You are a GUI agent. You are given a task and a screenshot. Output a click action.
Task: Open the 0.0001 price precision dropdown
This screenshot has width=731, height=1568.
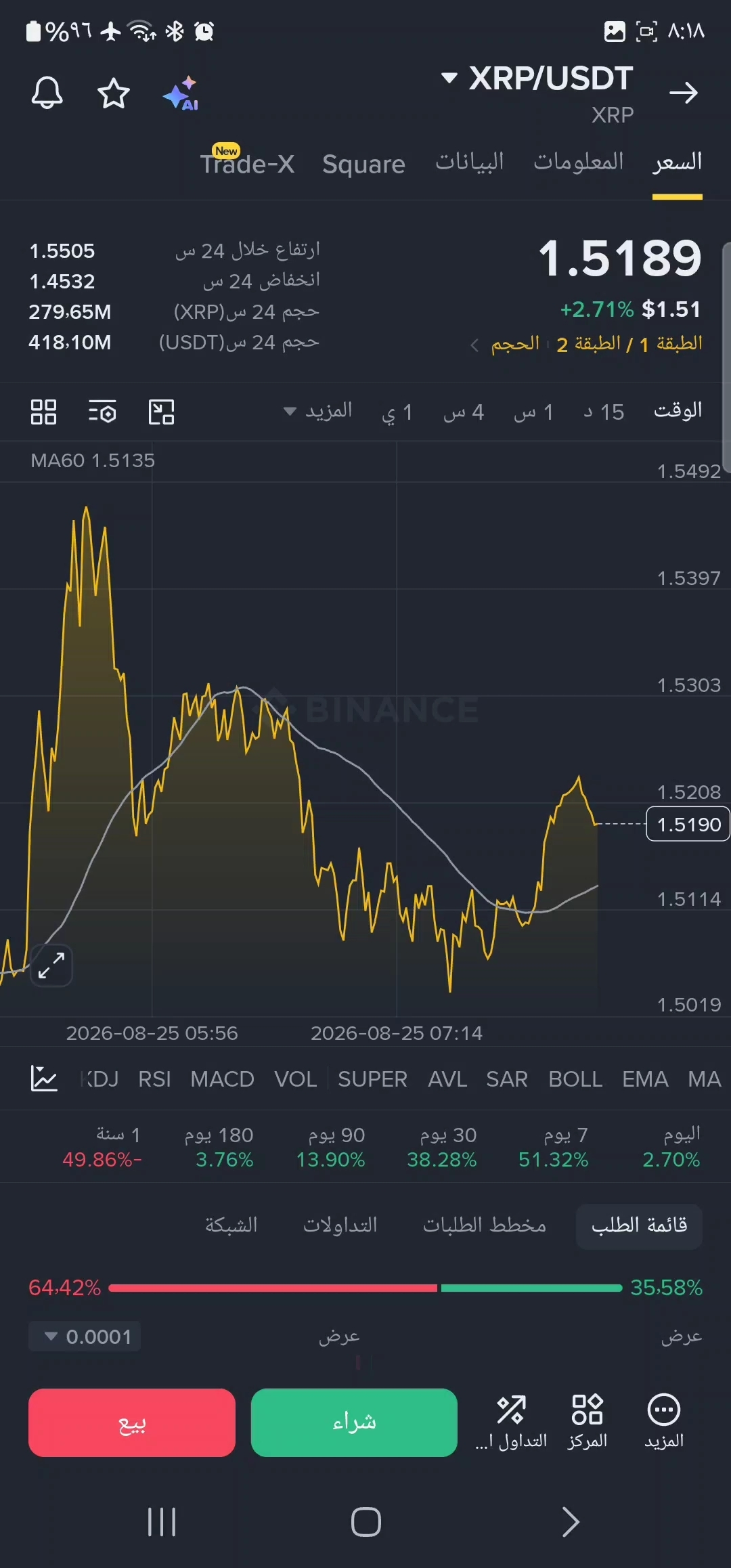coord(85,1336)
